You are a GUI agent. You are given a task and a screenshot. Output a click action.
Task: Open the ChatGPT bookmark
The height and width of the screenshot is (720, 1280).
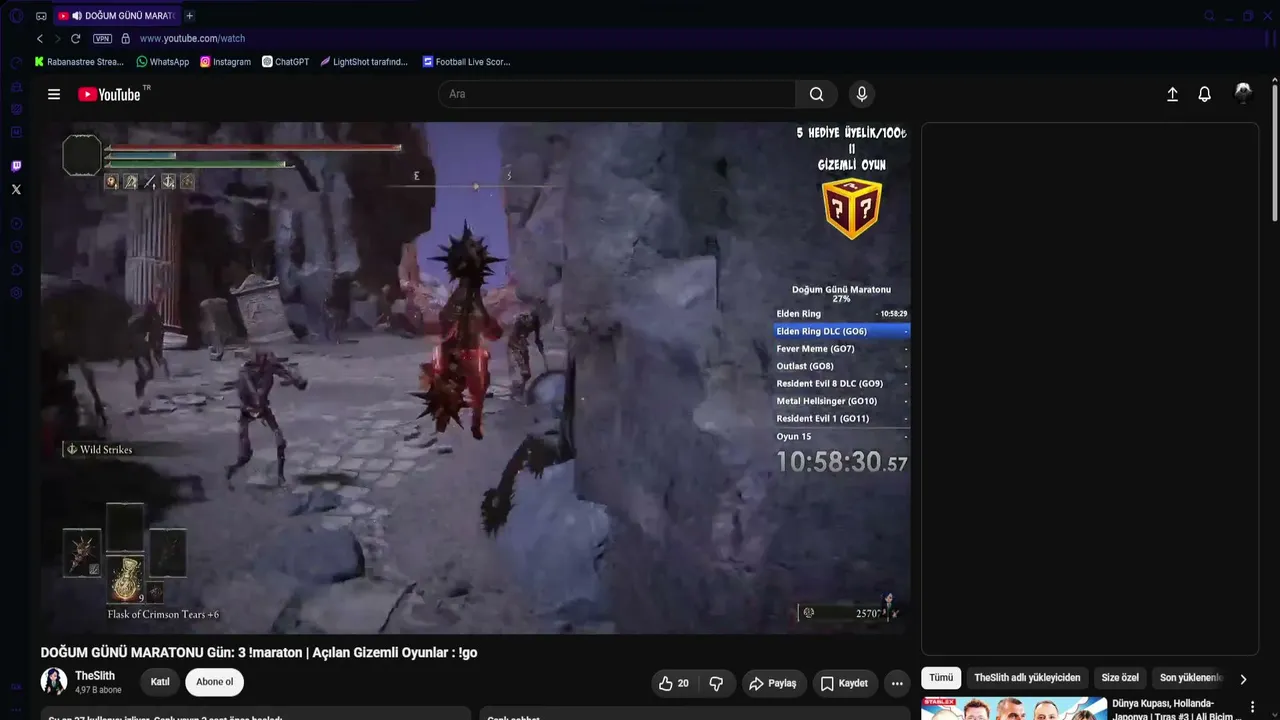click(x=285, y=62)
